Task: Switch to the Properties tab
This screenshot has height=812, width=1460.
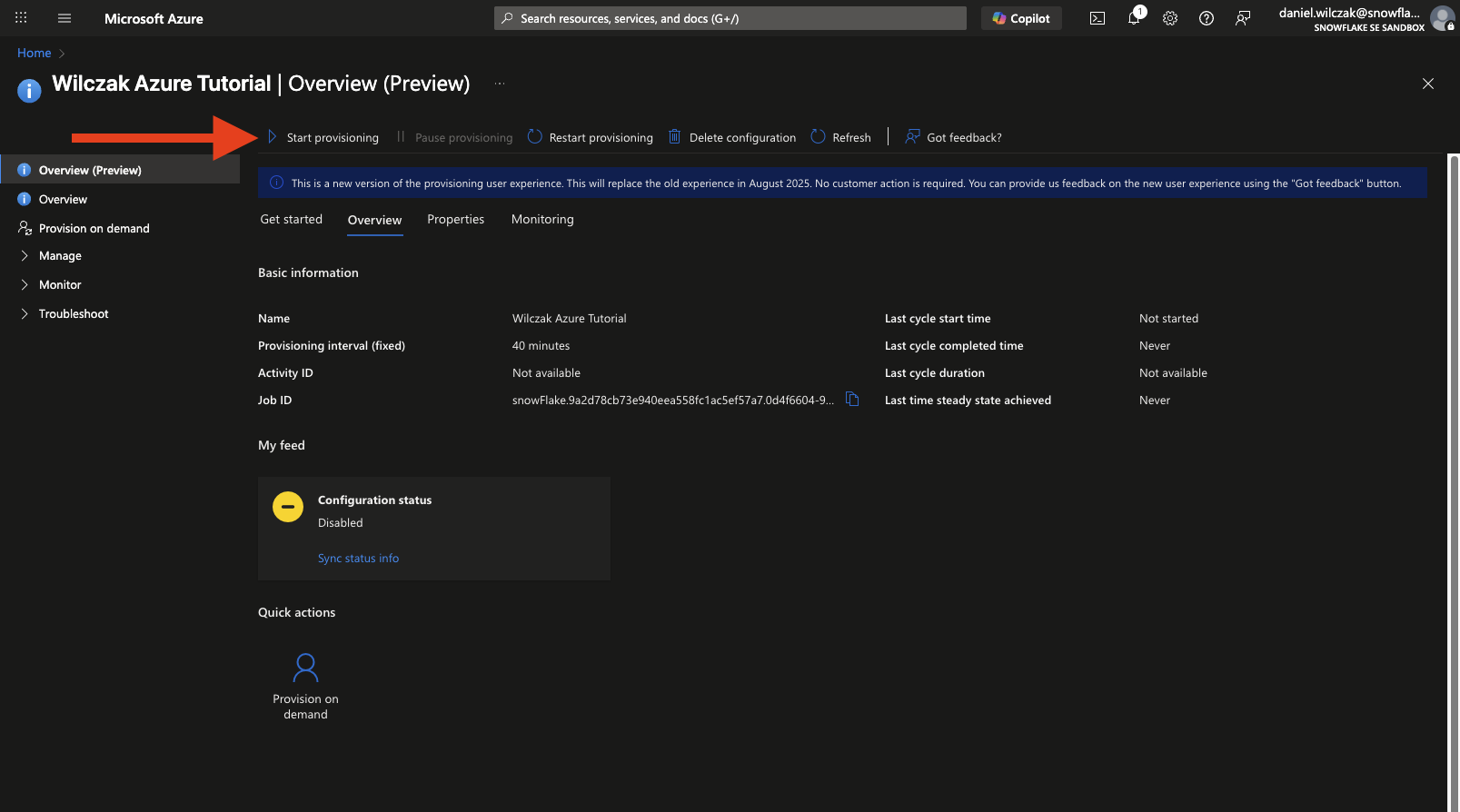Action: point(455,220)
